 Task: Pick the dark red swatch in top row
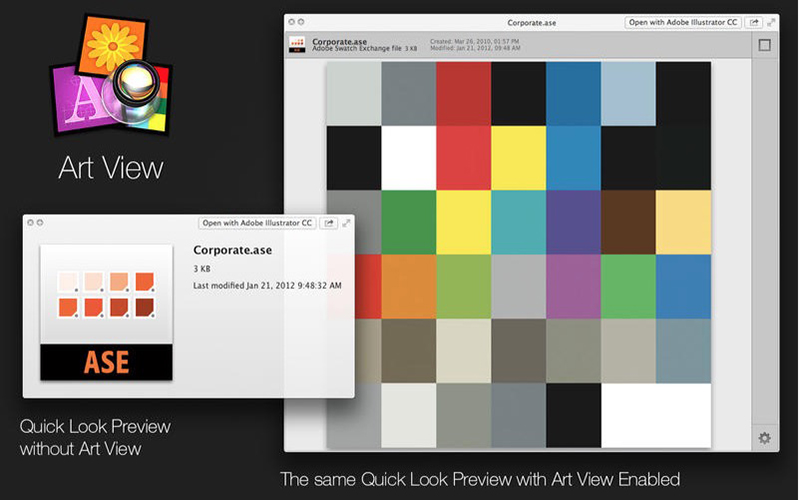tap(464, 94)
